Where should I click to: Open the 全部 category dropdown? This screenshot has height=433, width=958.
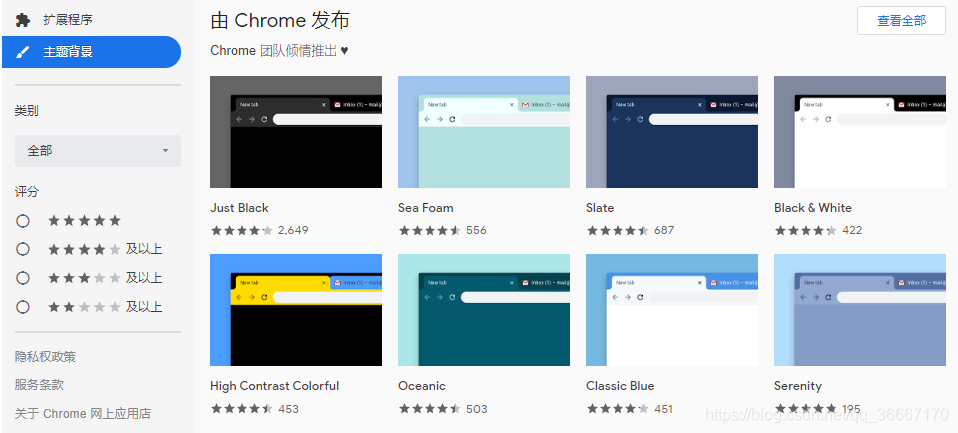tap(98, 151)
